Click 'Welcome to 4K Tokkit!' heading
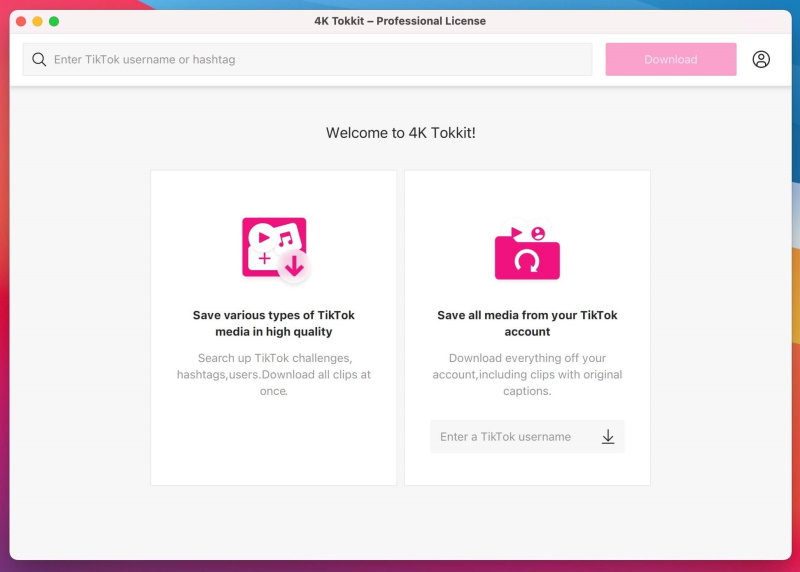800x572 pixels. click(401, 133)
